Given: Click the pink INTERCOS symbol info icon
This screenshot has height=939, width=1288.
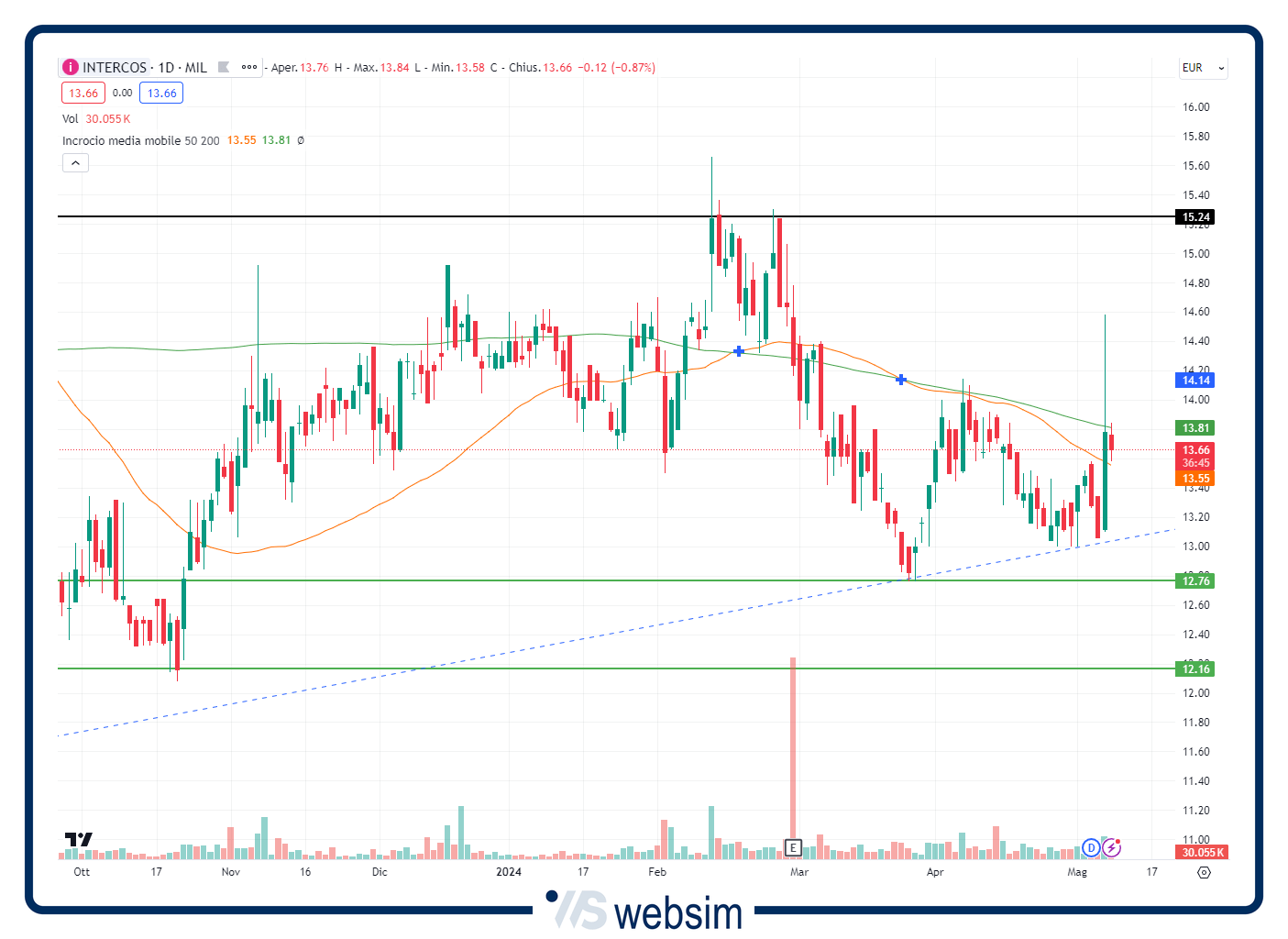Looking at the screenshot, I should coord(71,68).
